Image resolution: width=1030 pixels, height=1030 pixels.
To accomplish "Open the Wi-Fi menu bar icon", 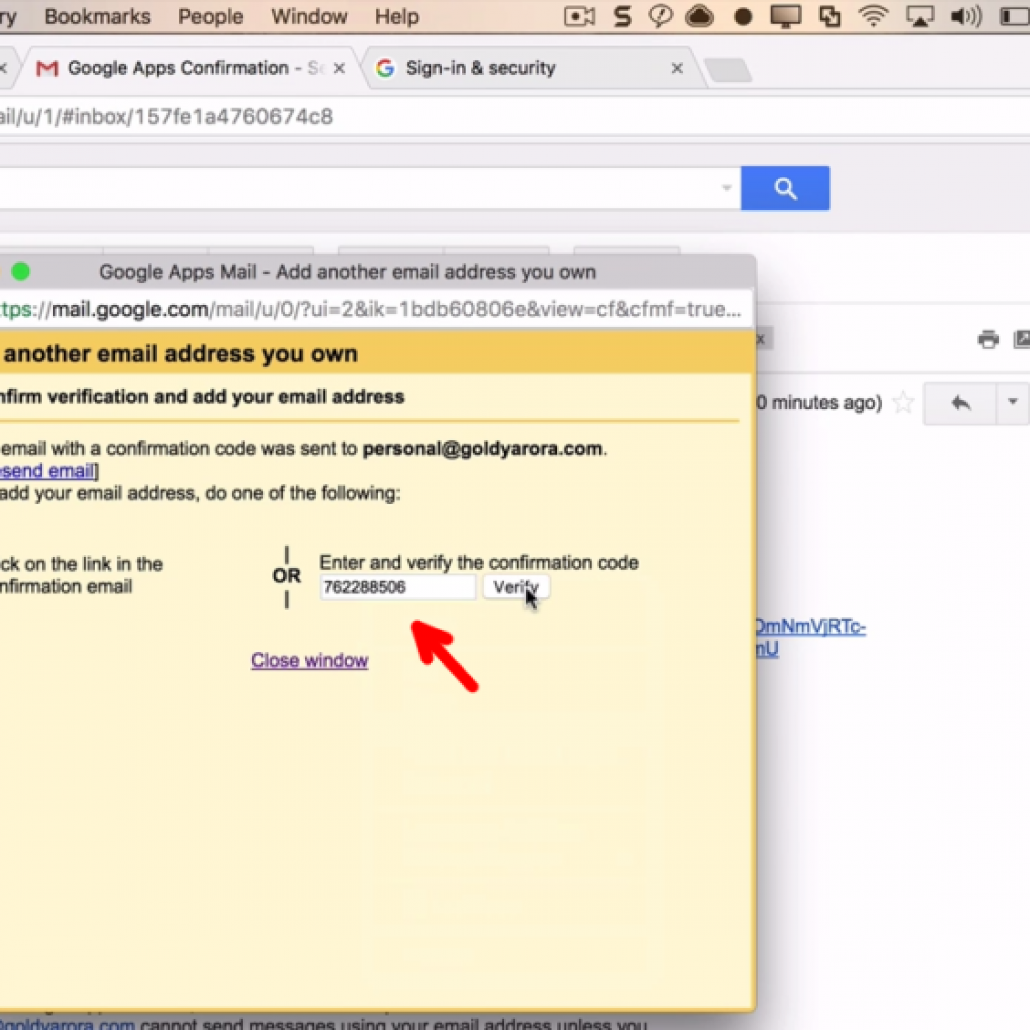I will coord(873,16).
